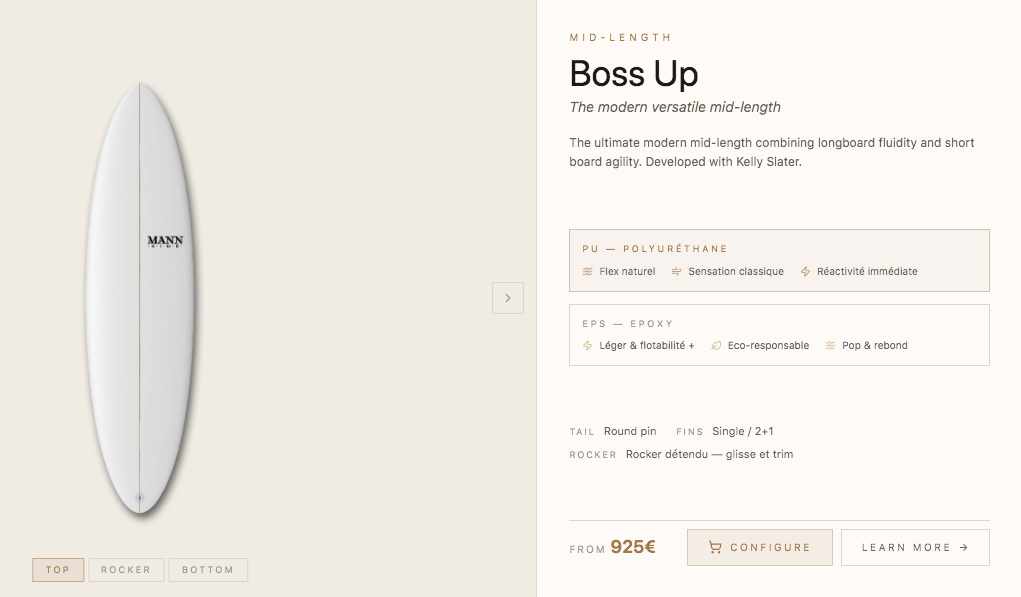The image size is (1021, 597).
Task: Click the MANN logo on the surfboard
Action: point(165,241)
